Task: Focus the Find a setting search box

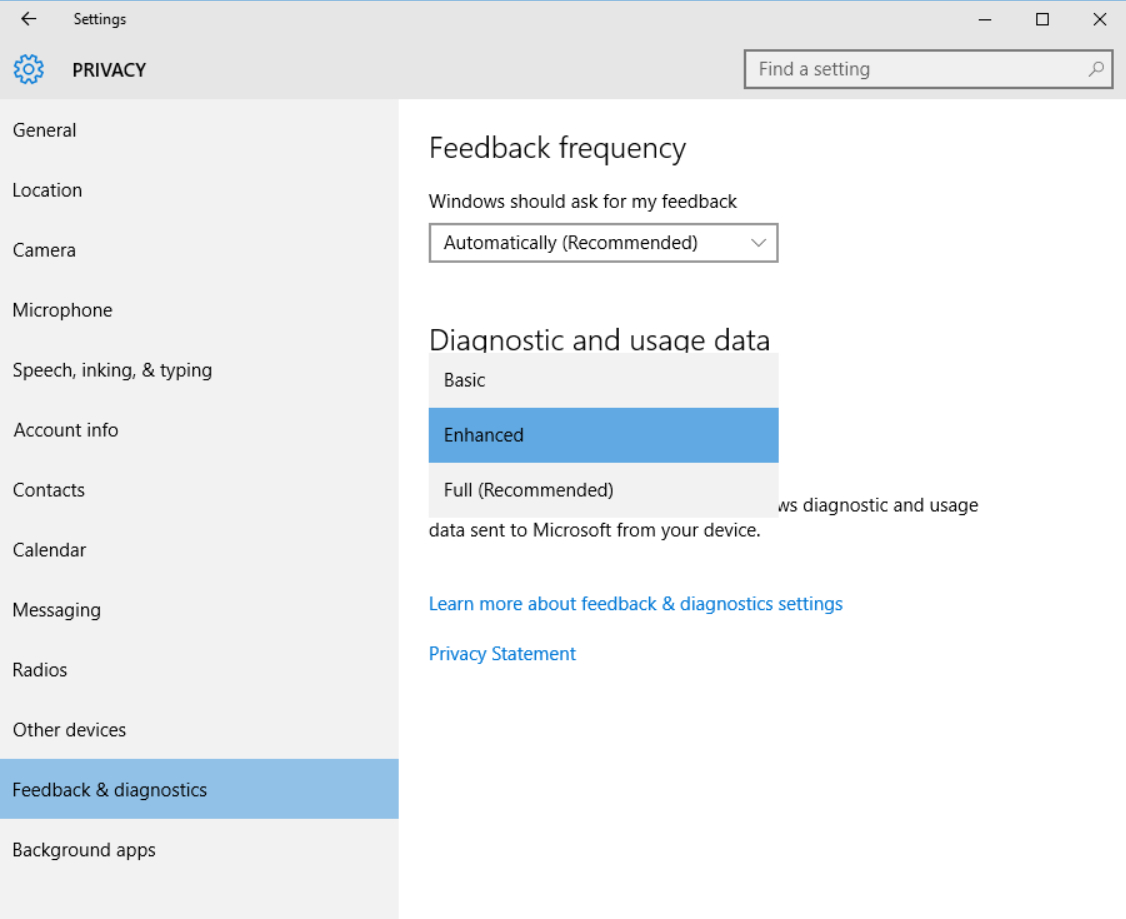Action: 929,69
